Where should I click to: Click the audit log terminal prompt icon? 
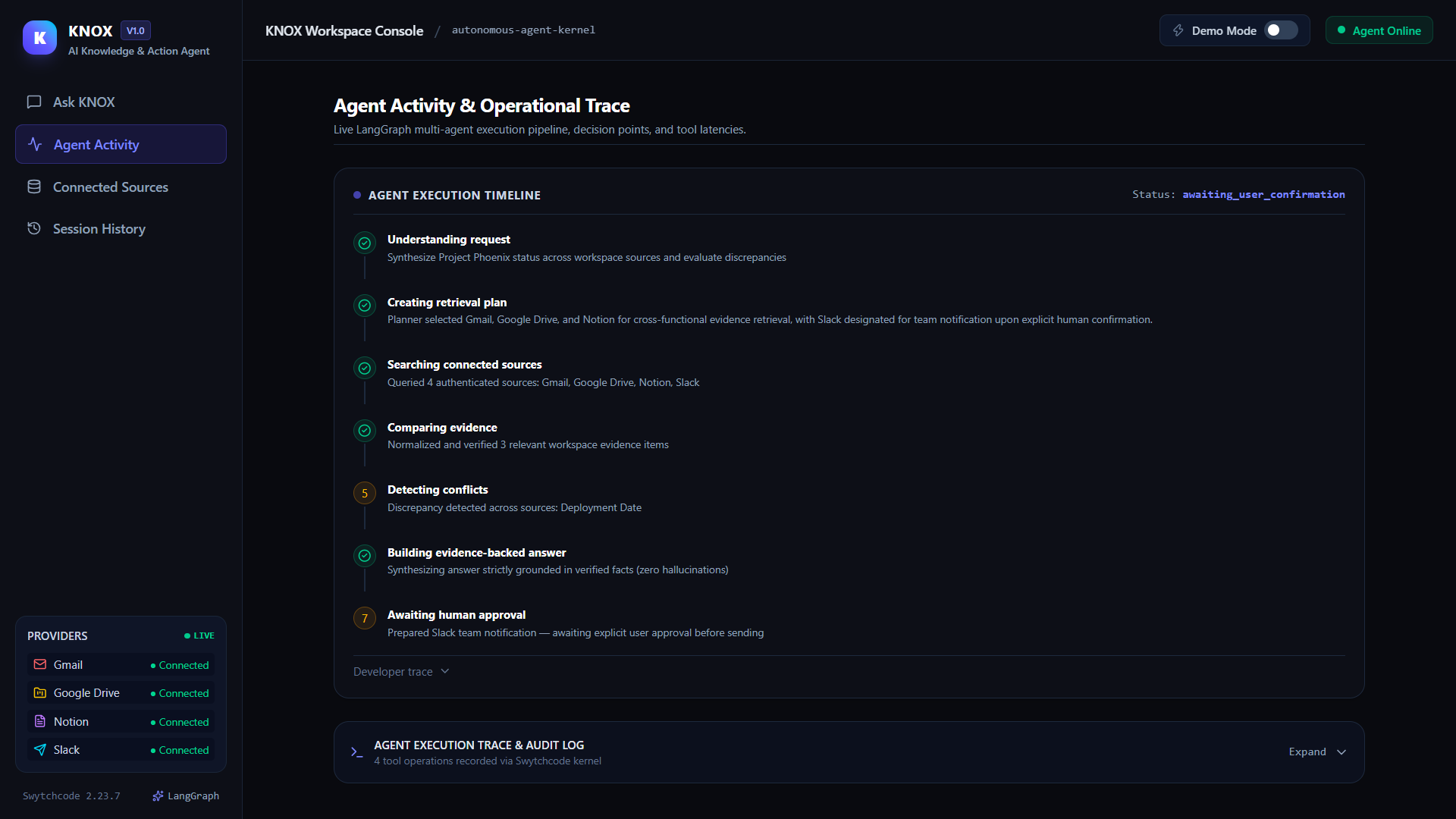(356, 752)
